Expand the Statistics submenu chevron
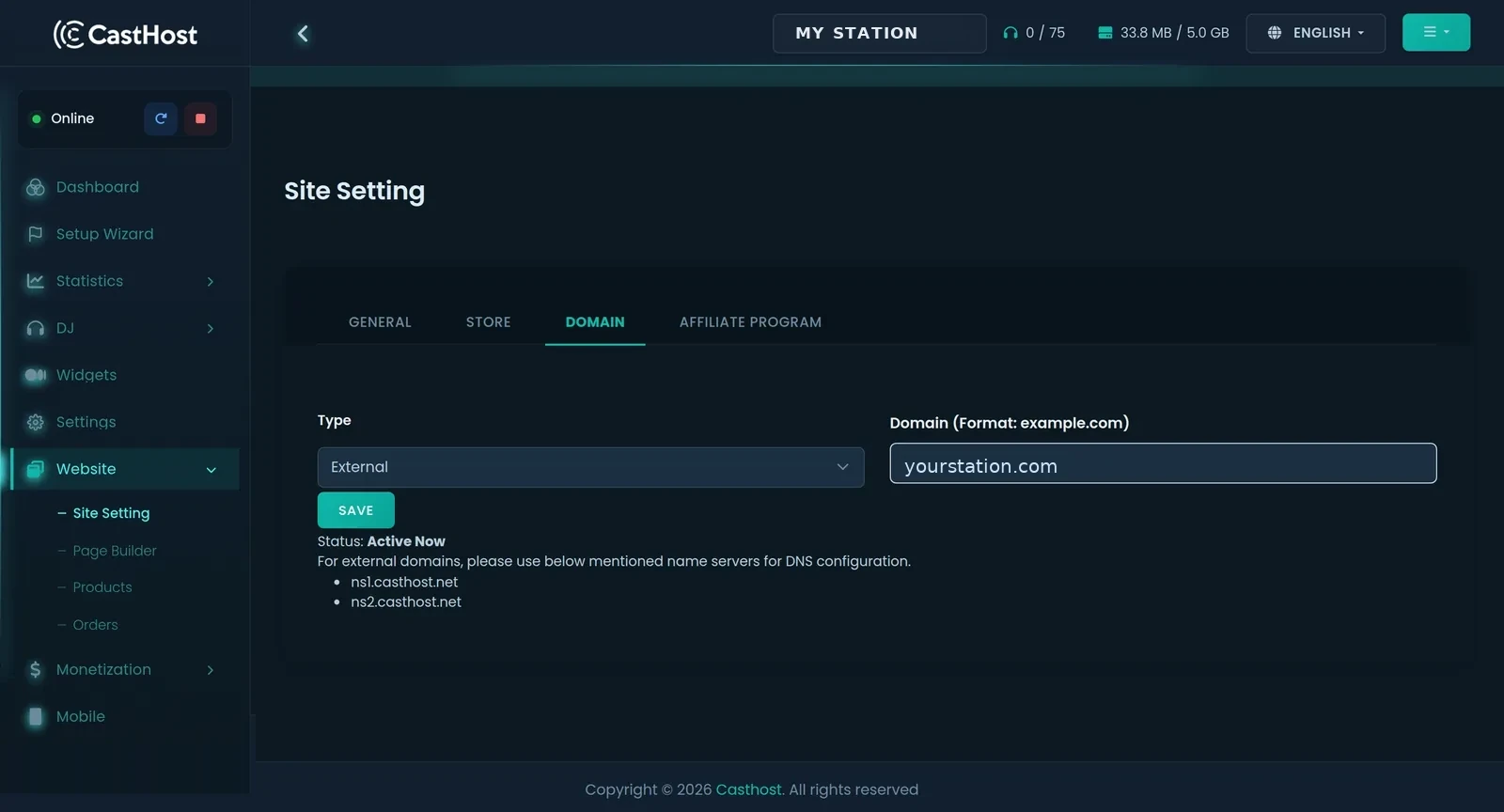The width and height of the screenshot is (1504, 812). coord(211,281)
